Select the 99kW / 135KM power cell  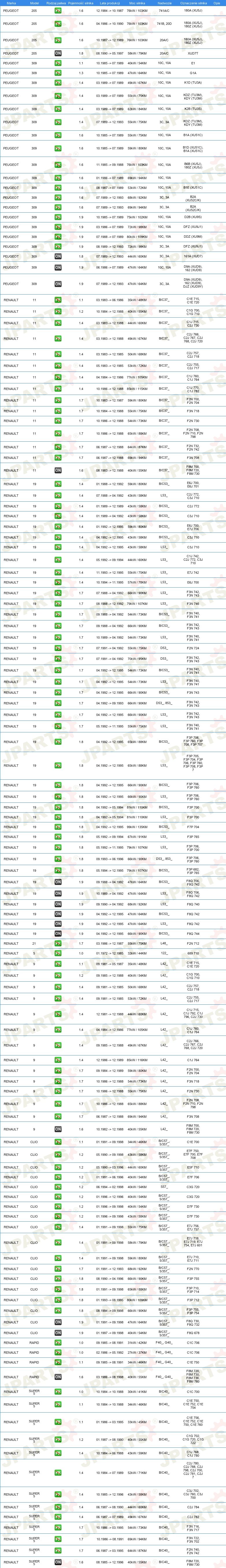(137, 827)
